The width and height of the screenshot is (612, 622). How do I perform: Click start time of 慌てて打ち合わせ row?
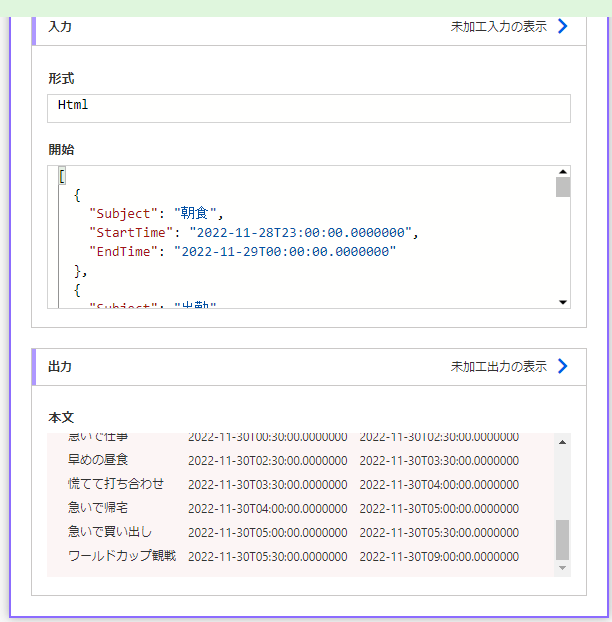coord(268,485)
